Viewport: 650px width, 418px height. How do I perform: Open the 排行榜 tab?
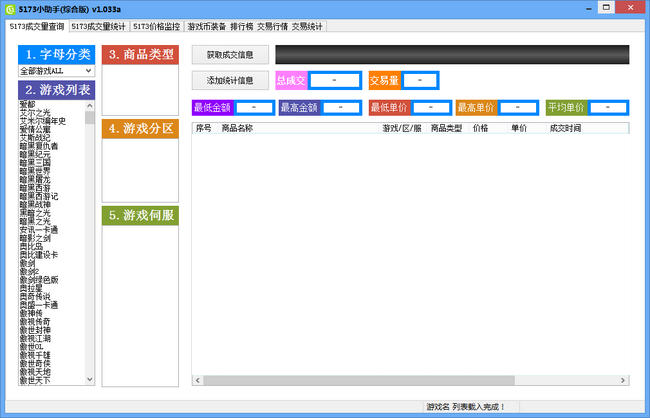[x=242, y=27]
